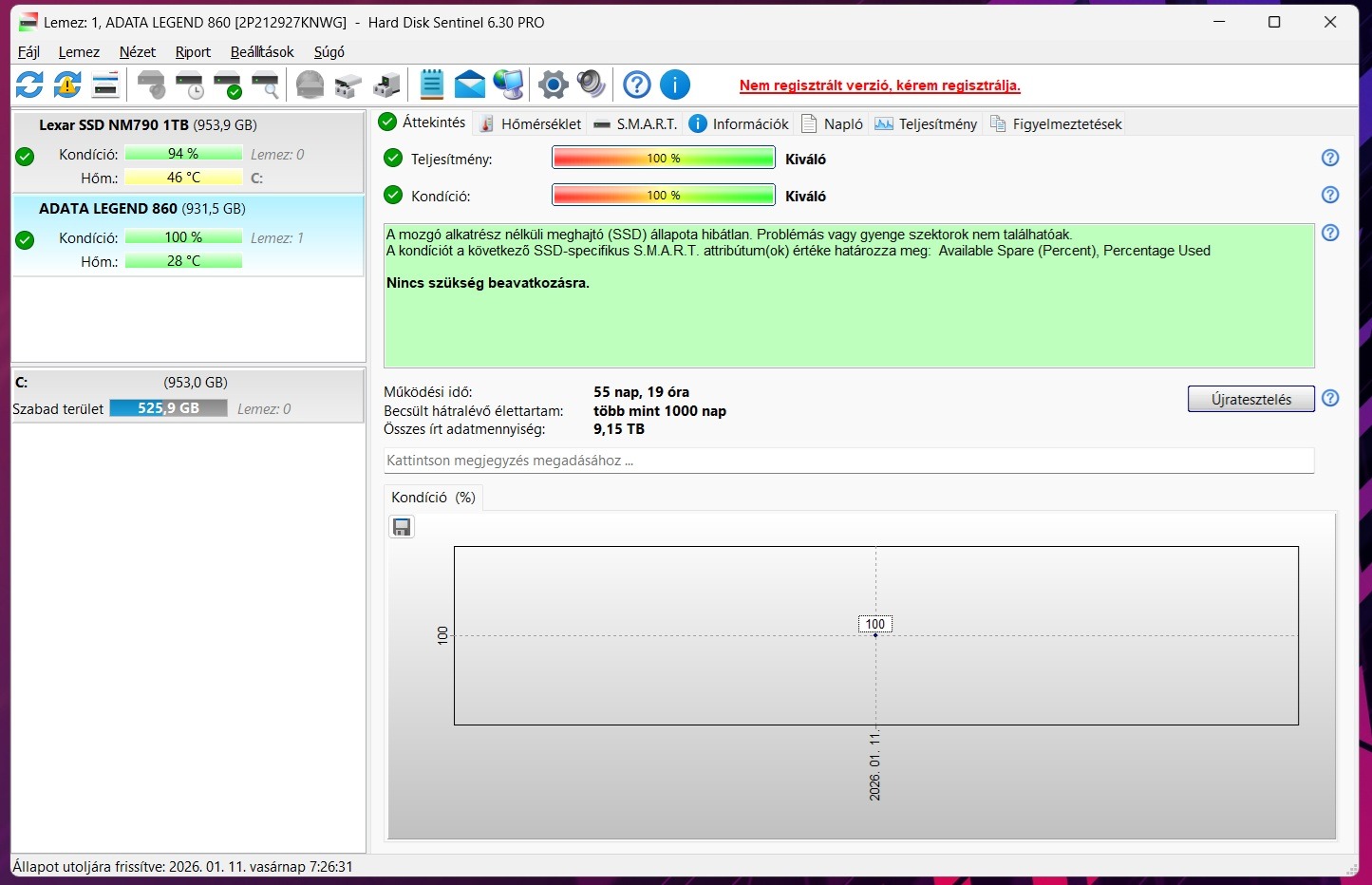Screen dimensions: 1372x885
Task: Click the blue refresh arrows toolbar icon
Action: (29, 85)
